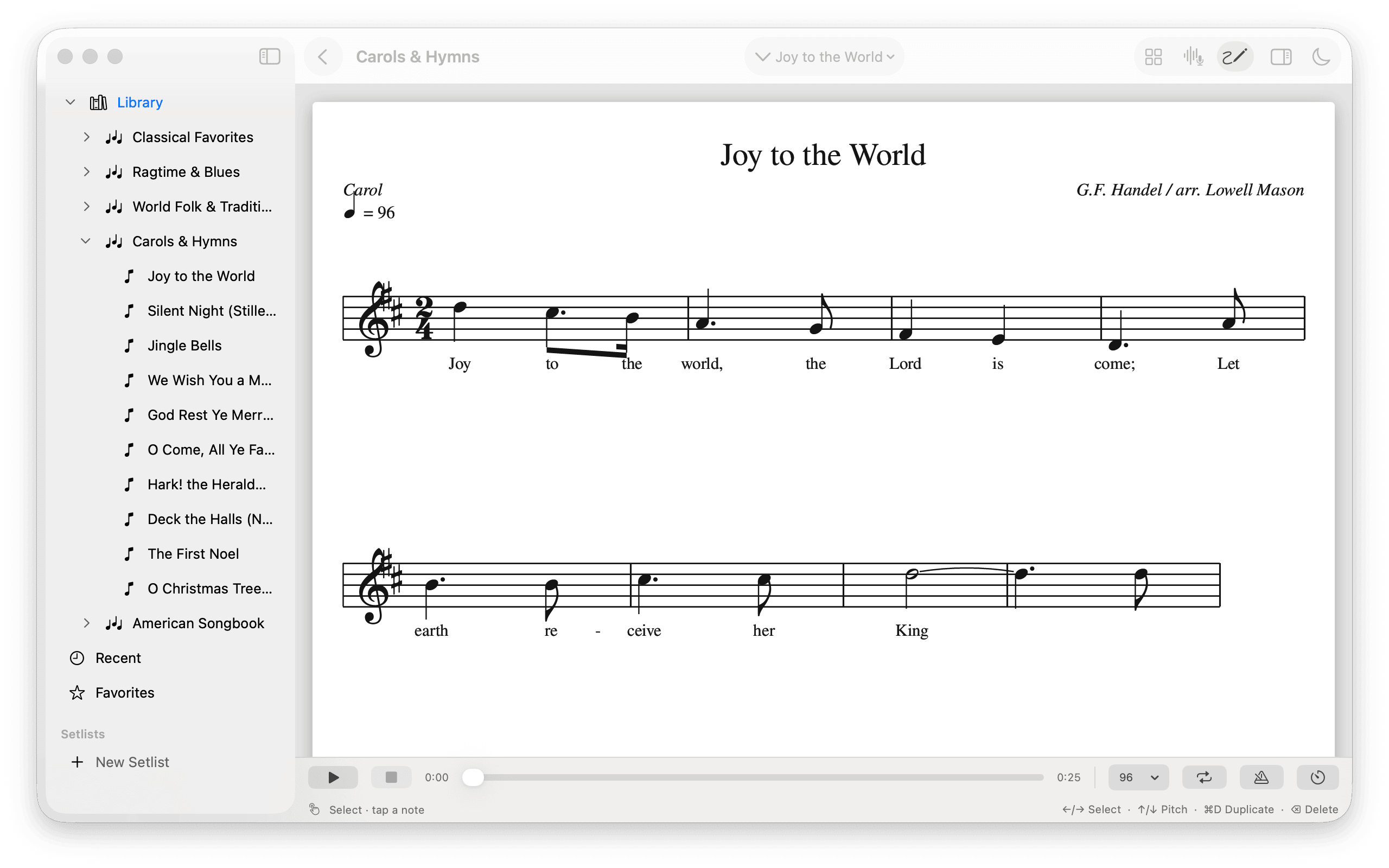
Task: Click the Library books icon
Action: click(98, 102)
